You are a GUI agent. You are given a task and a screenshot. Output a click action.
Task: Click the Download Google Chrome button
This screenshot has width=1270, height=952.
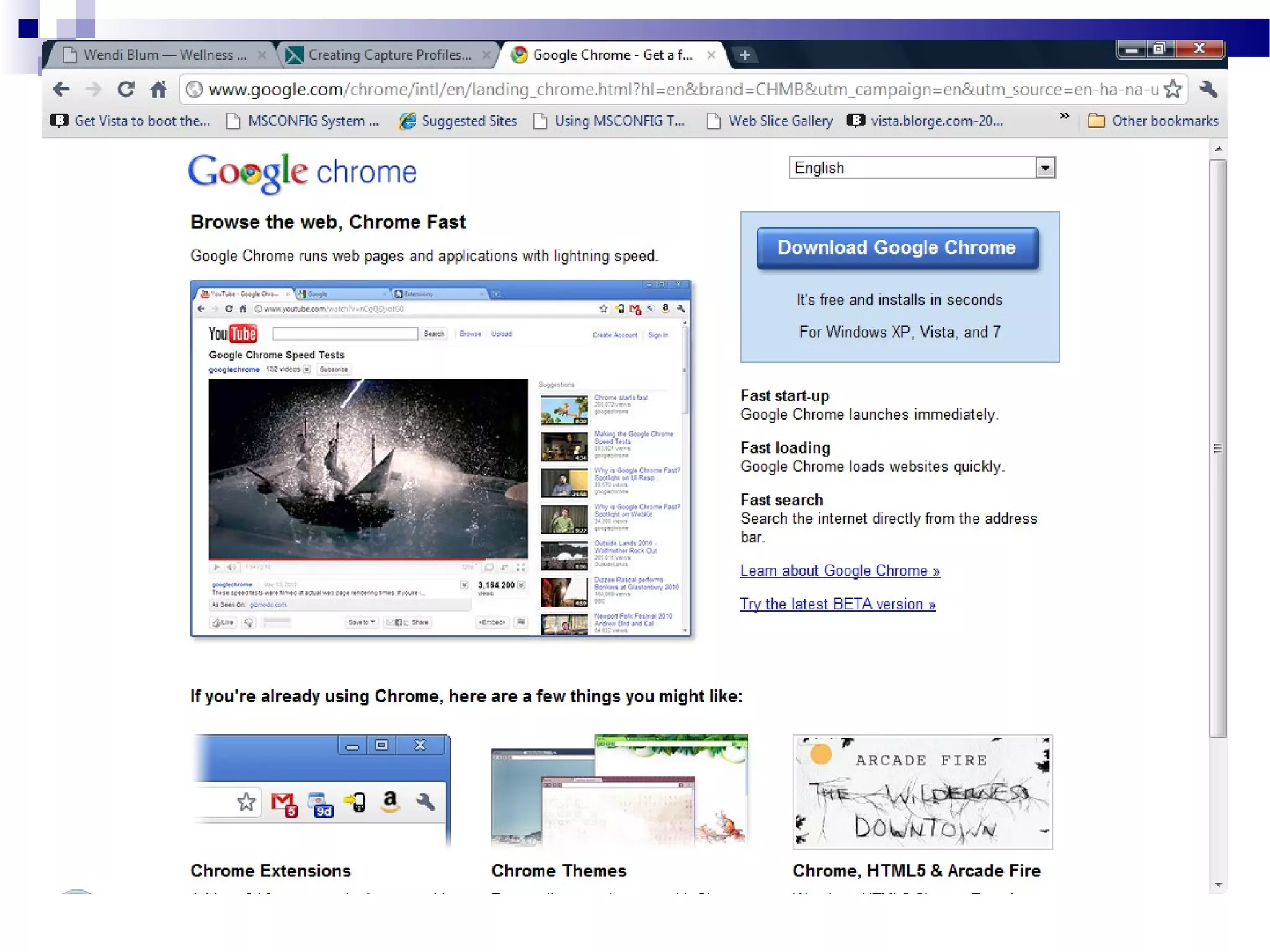point(897,248)
